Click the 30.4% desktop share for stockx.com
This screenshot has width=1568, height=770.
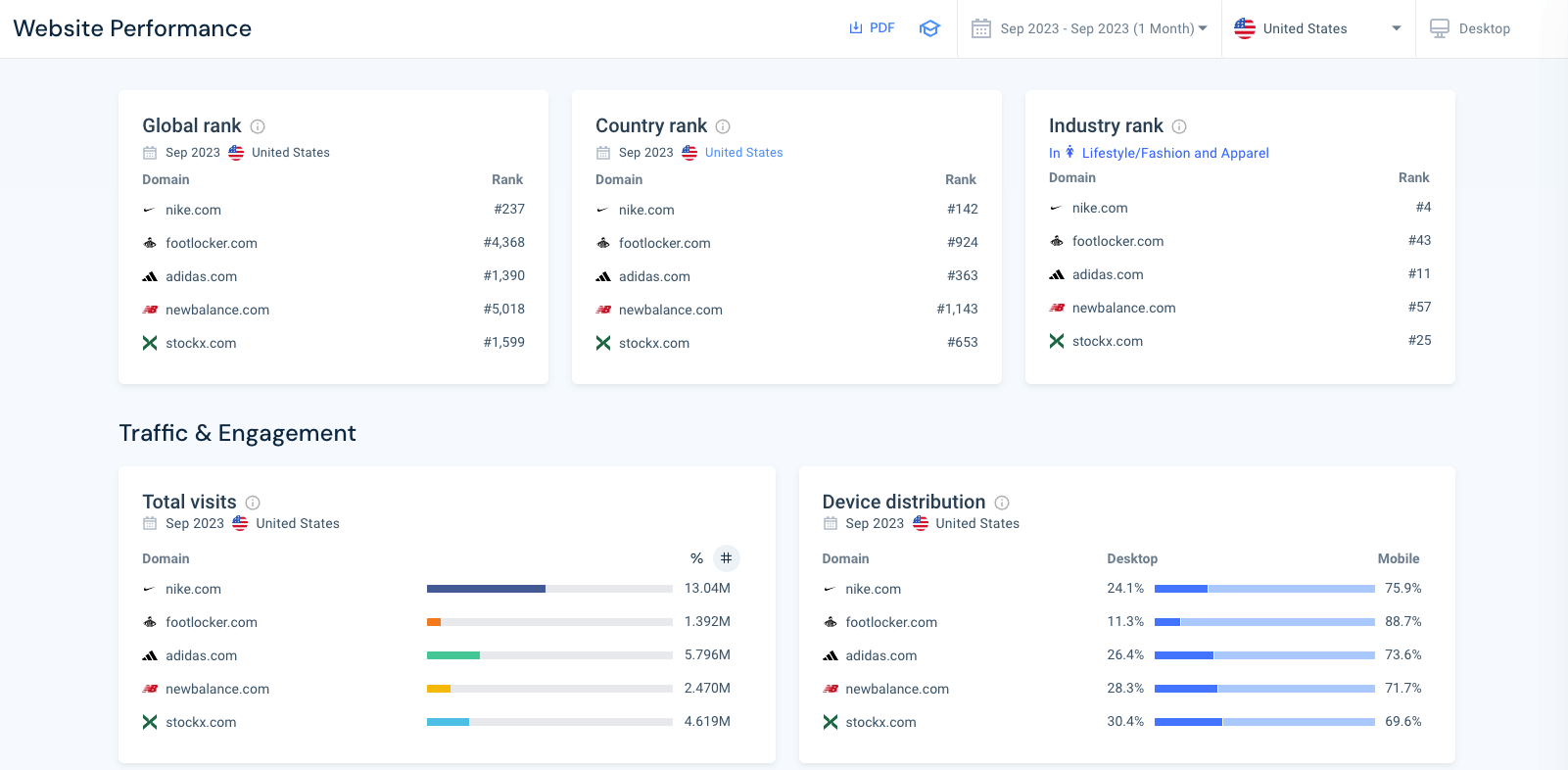coord(1125,721)
